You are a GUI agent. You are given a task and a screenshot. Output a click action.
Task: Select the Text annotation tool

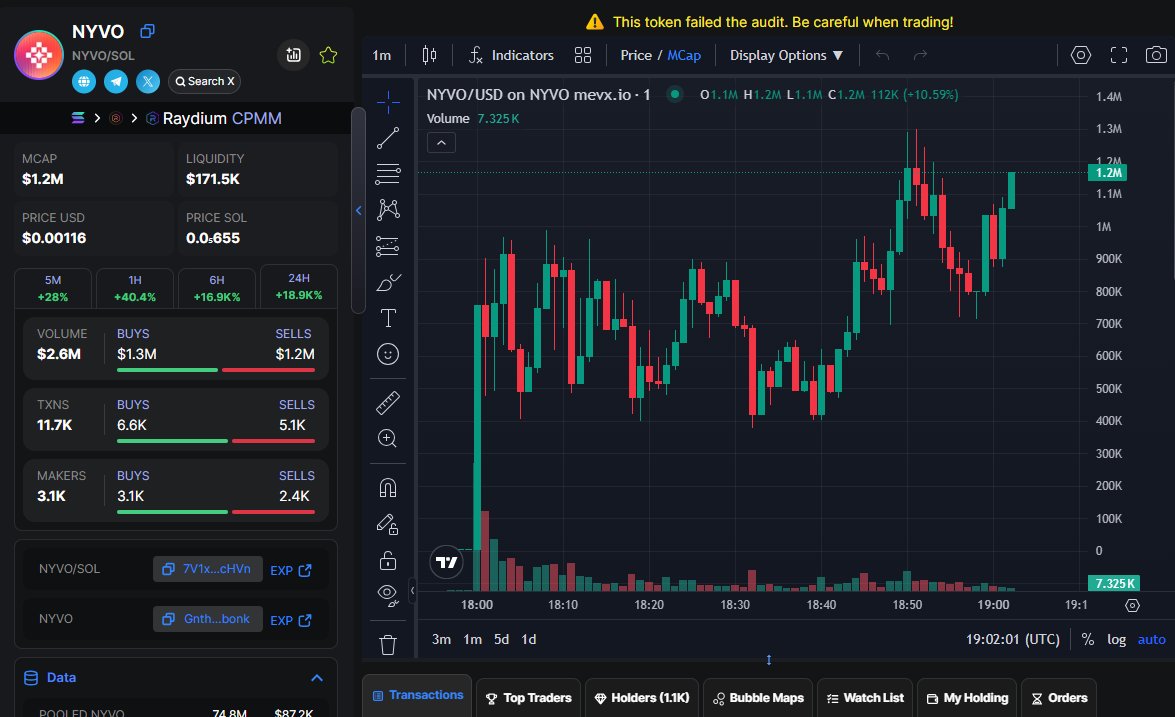coord(387,318)
